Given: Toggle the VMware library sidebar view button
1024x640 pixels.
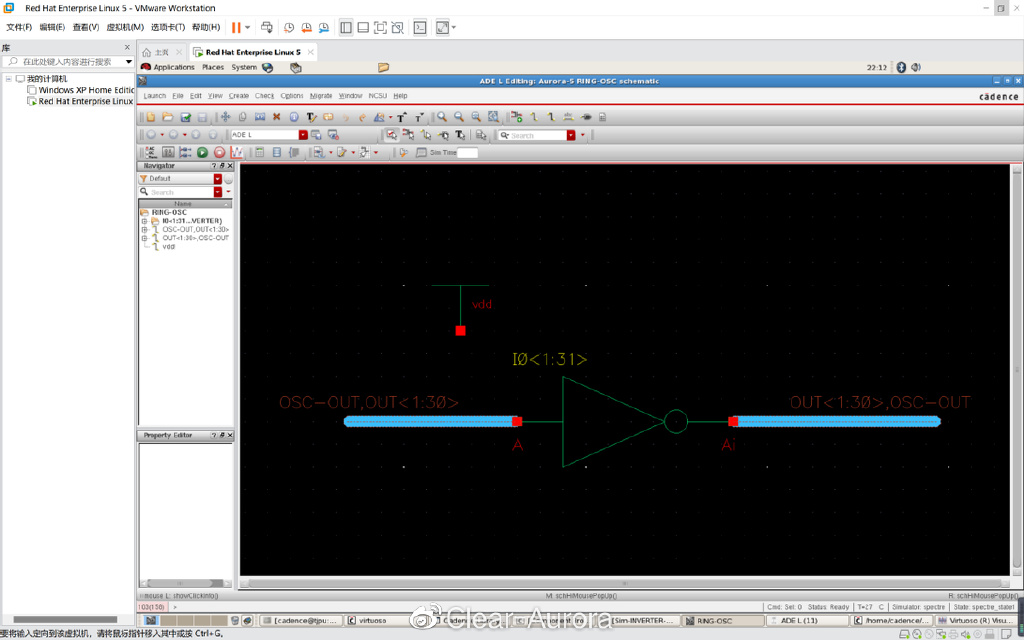Looking at the screenshot, I should 346,27.
